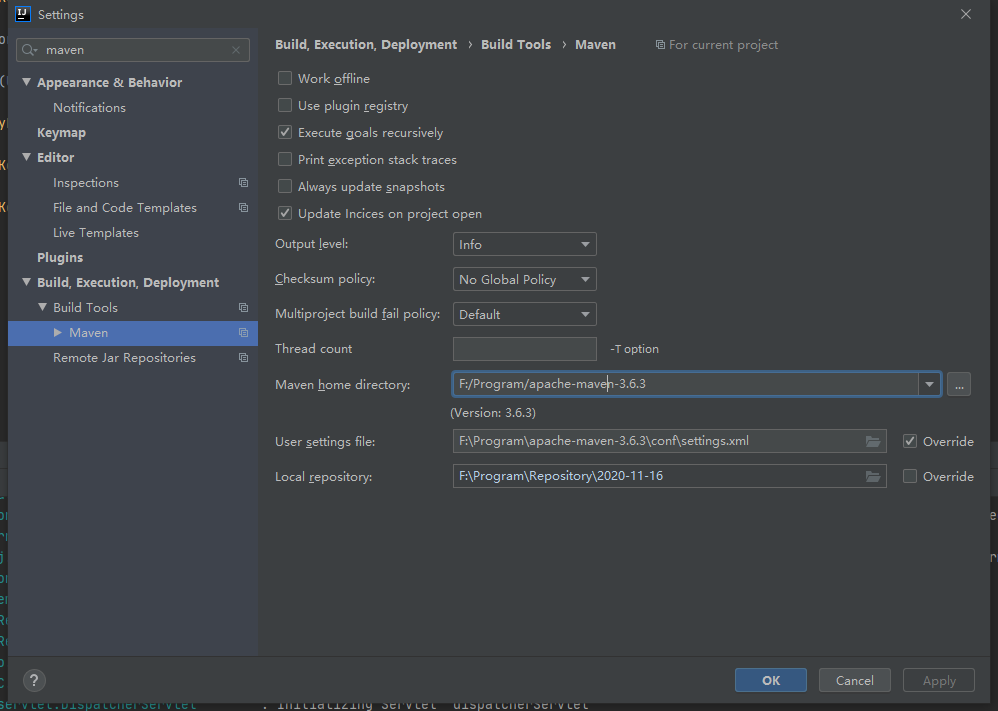Click Build Tools in the breadcrumb

click(515, 45)
